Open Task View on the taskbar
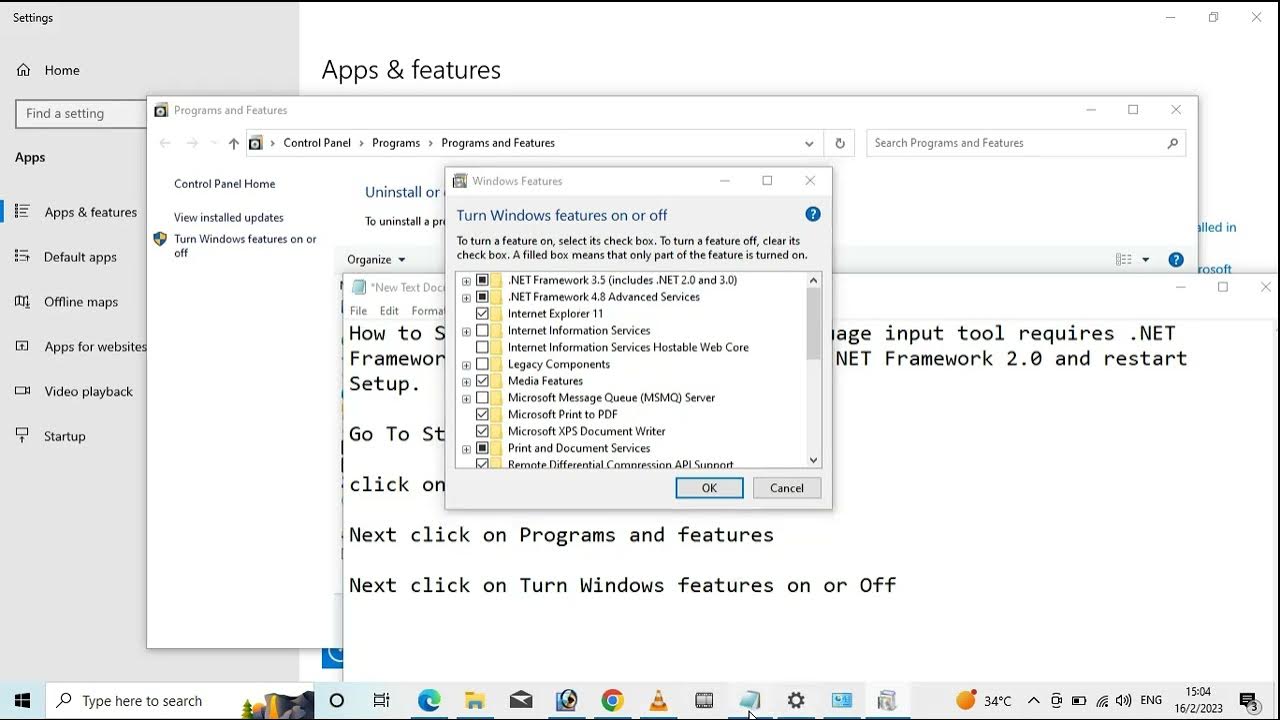 pyautogui.click(x=382, y=700)
